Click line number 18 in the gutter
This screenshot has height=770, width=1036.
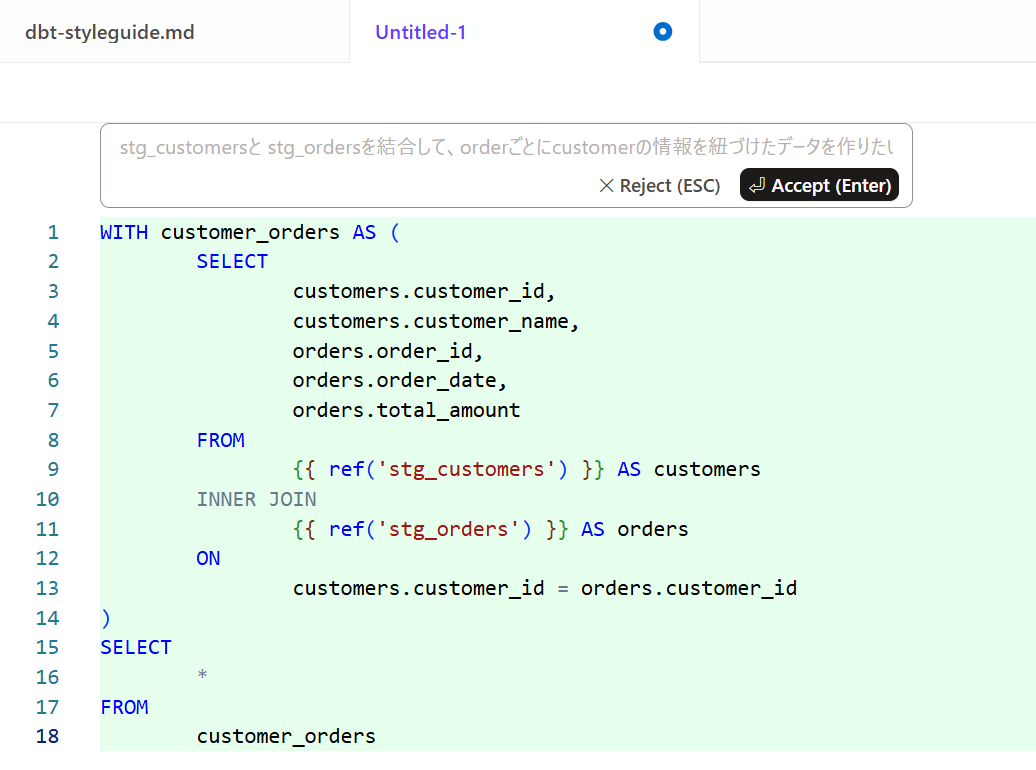tap(47, 736)
